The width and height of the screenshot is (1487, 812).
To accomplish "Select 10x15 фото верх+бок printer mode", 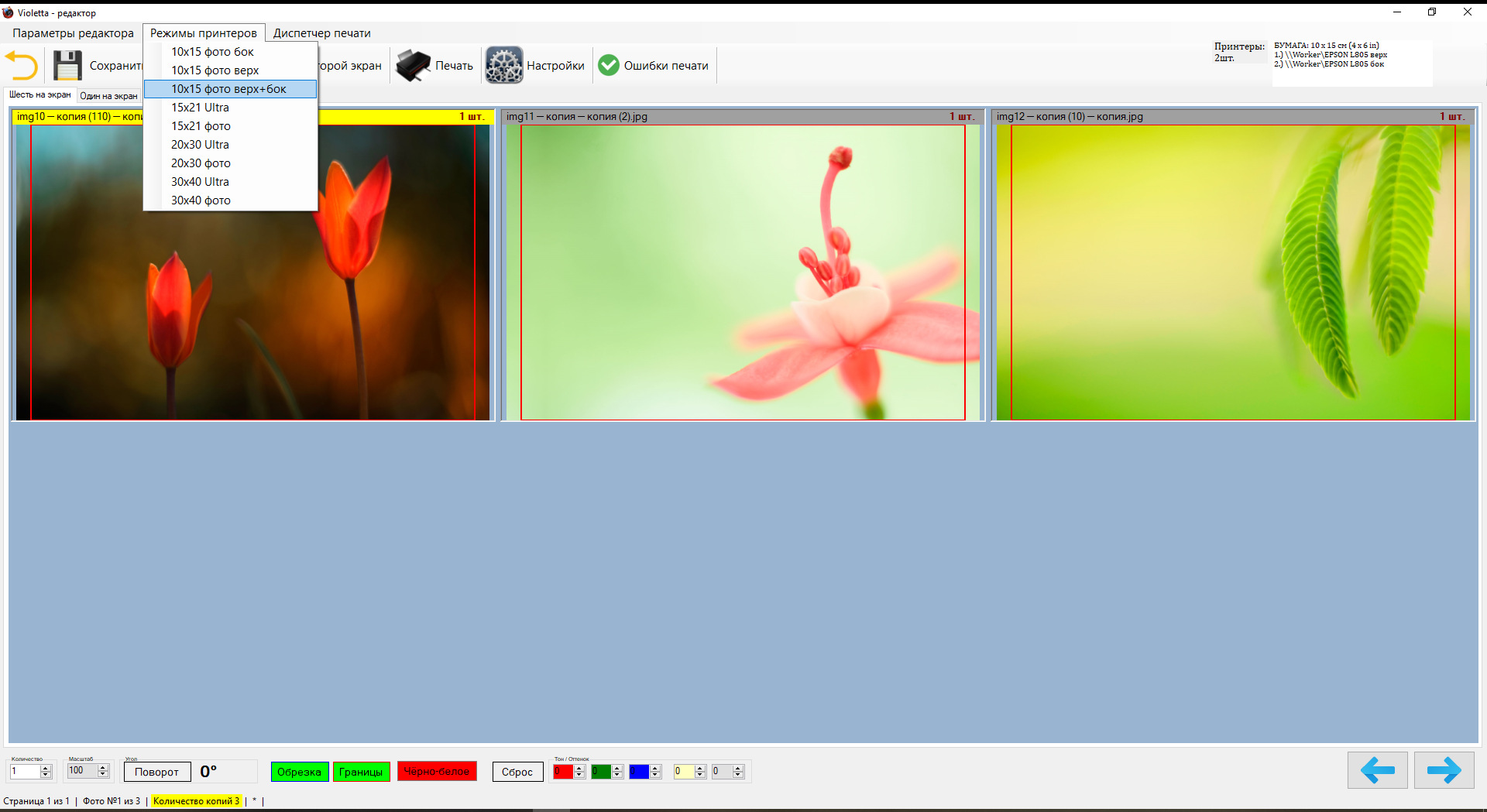I will click(x=229, y=89).
